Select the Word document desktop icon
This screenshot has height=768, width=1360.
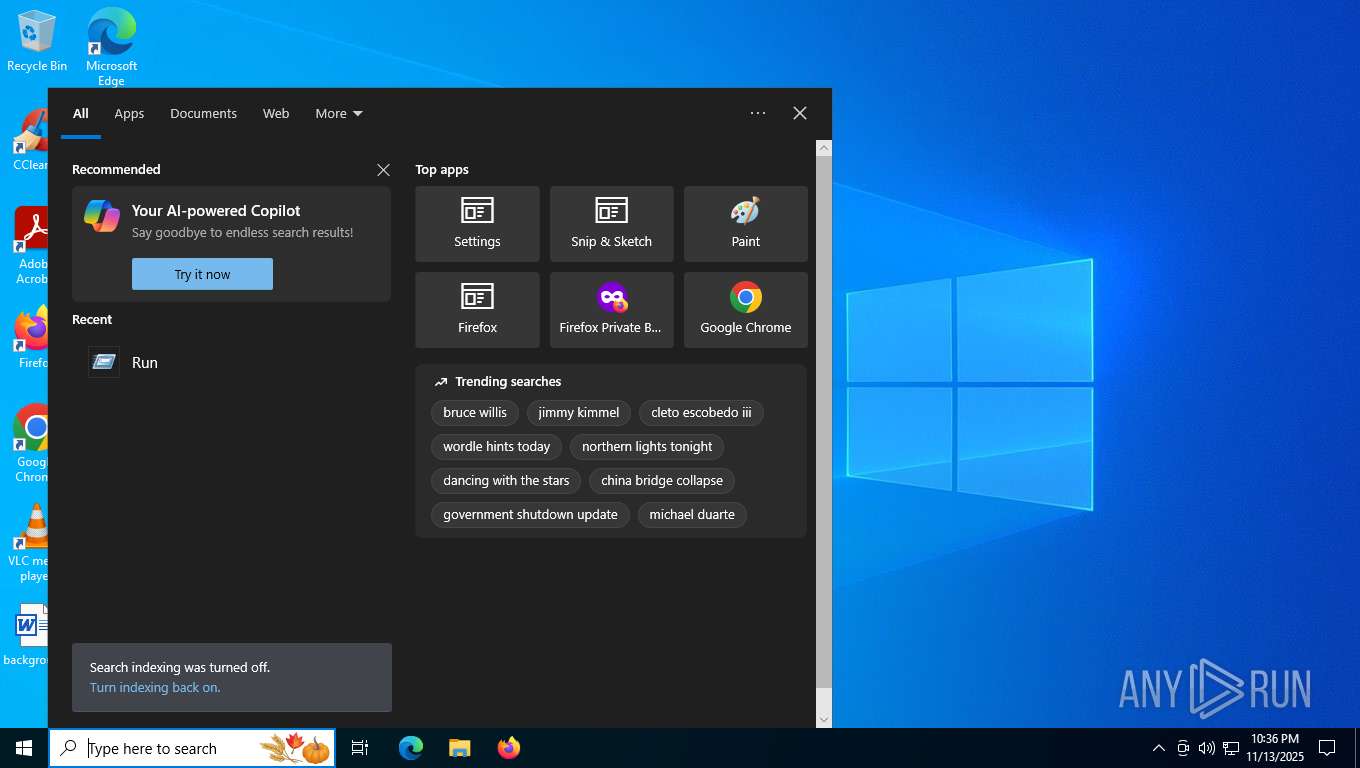(x=28, y=634)
